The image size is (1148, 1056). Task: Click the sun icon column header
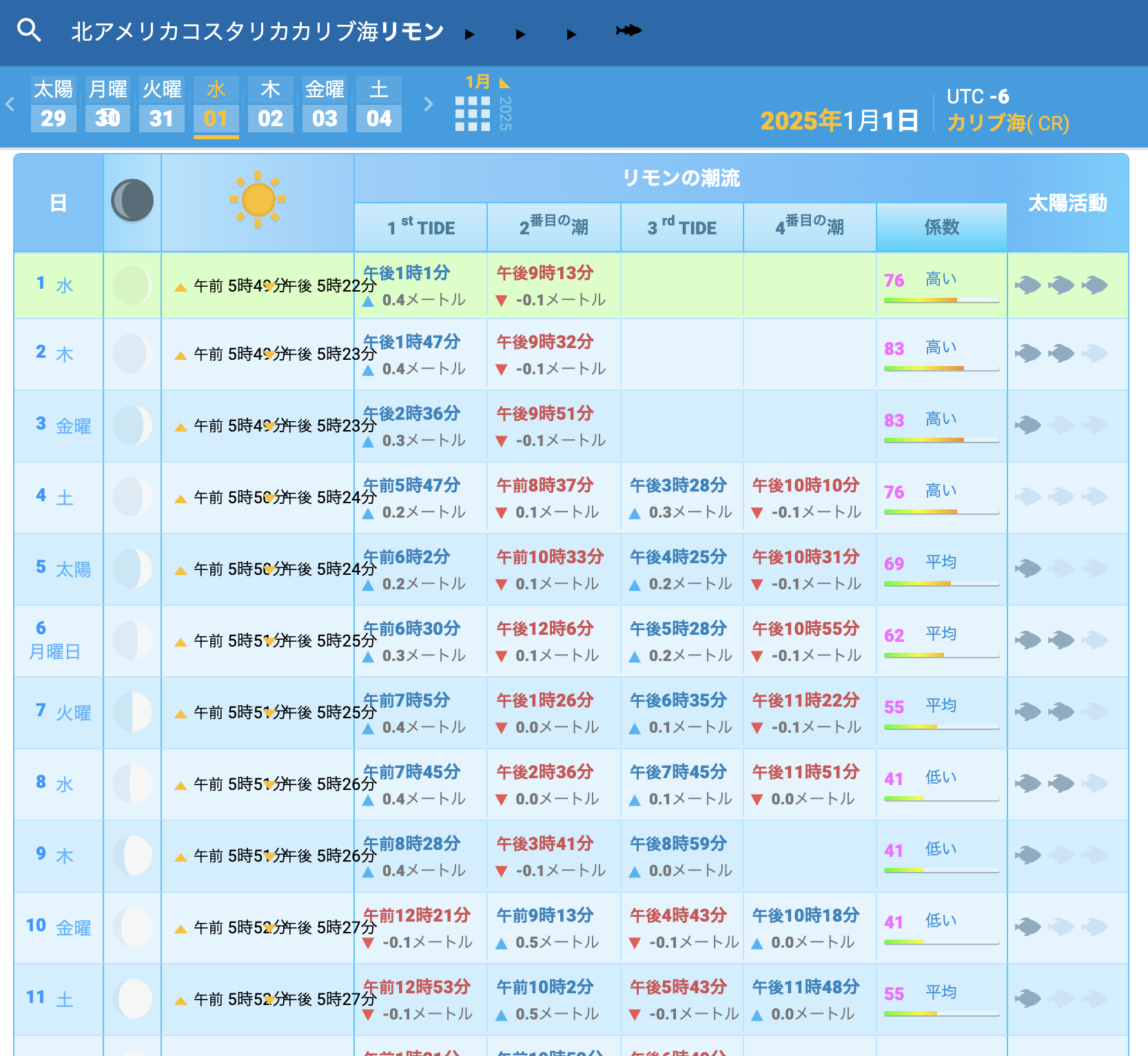(258, 200)
